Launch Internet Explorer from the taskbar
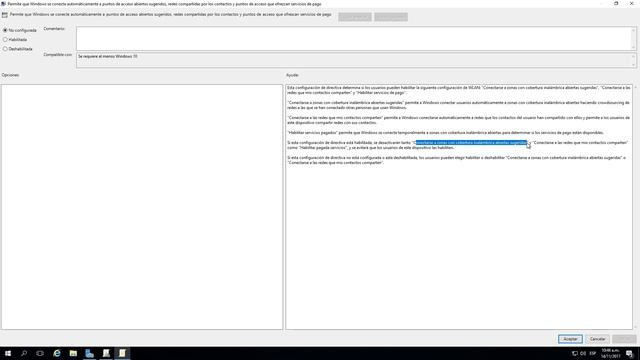This screenshot has height=360, width=640. 57,353
